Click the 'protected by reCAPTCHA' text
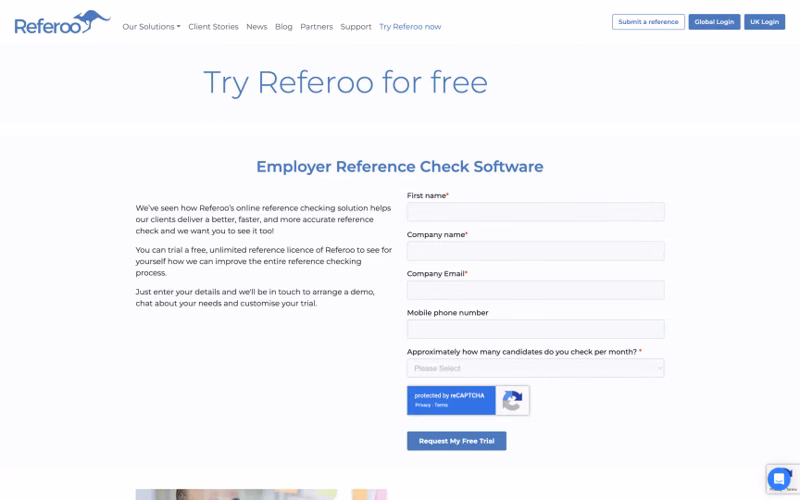800x500 pixels. point(449,395)
